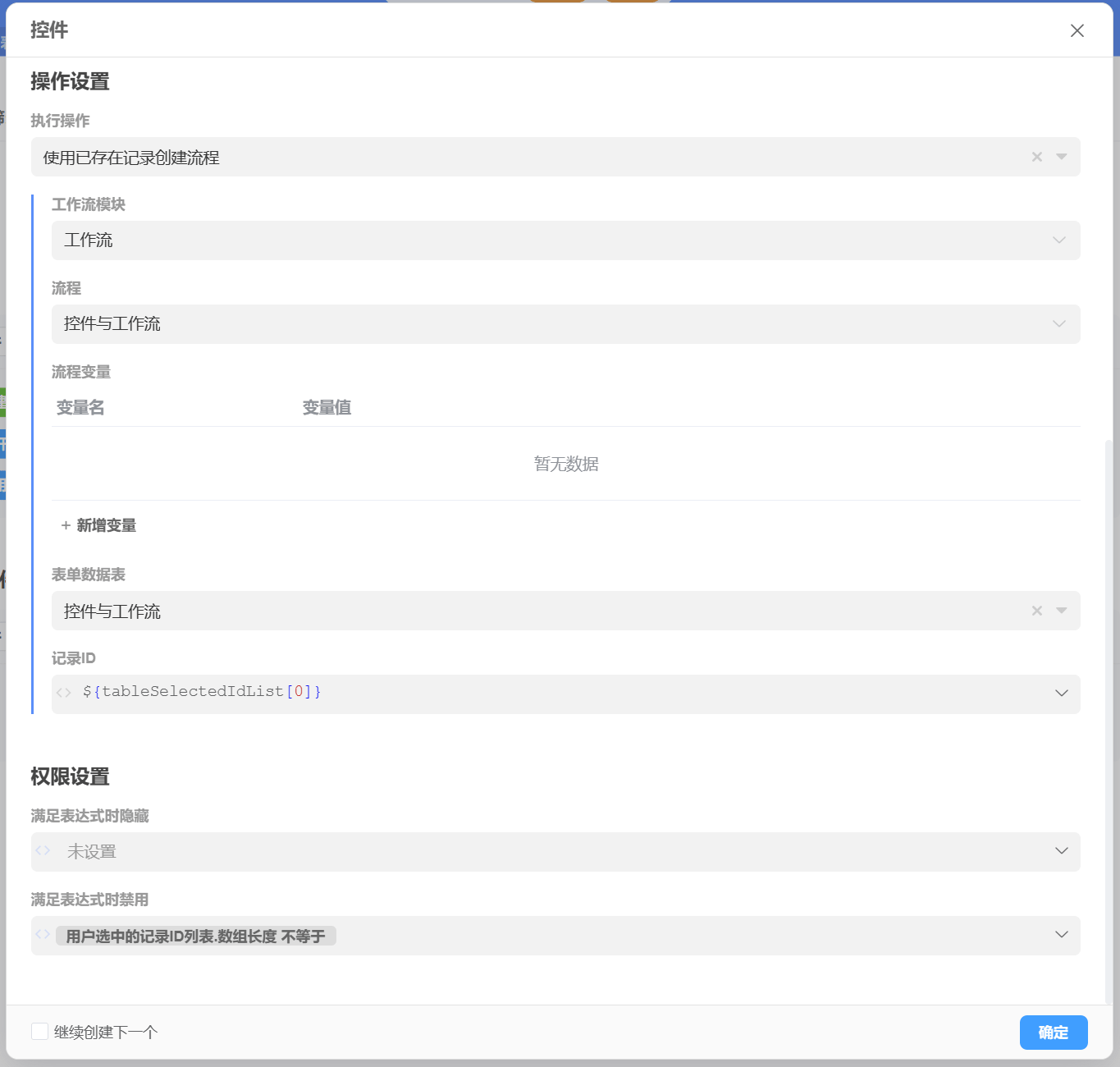Expand the 记录ID expression chevron
Viewport: 1120px width, 1067px height.
1061,694
